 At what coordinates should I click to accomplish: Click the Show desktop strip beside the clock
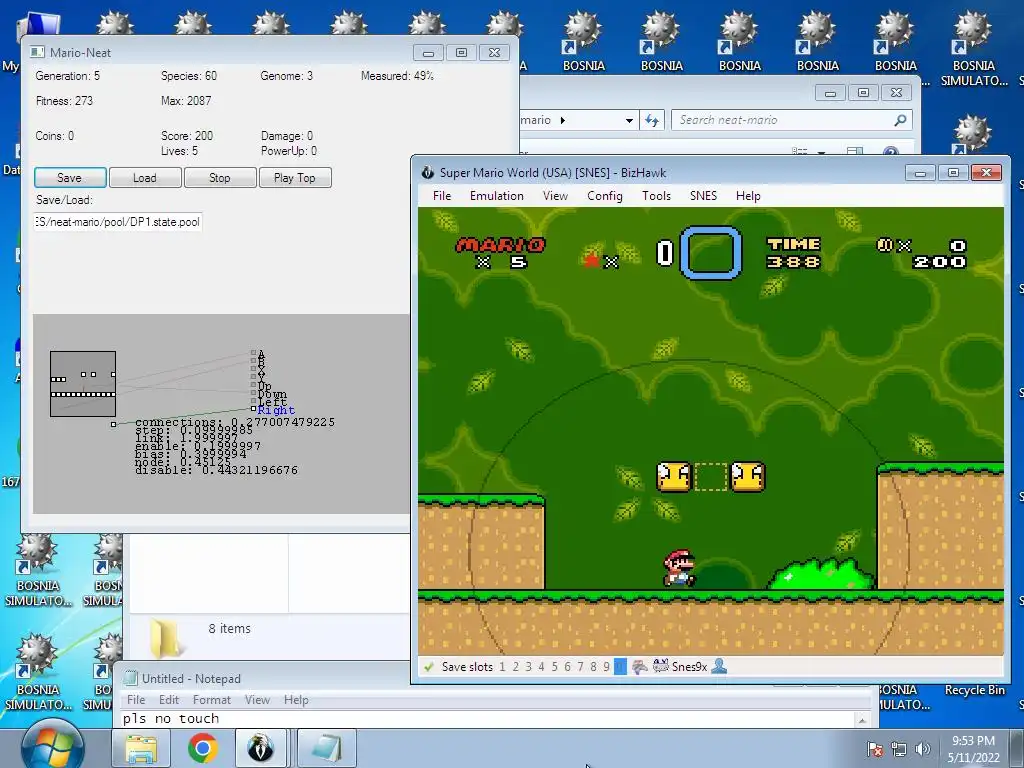[1019, 748]
